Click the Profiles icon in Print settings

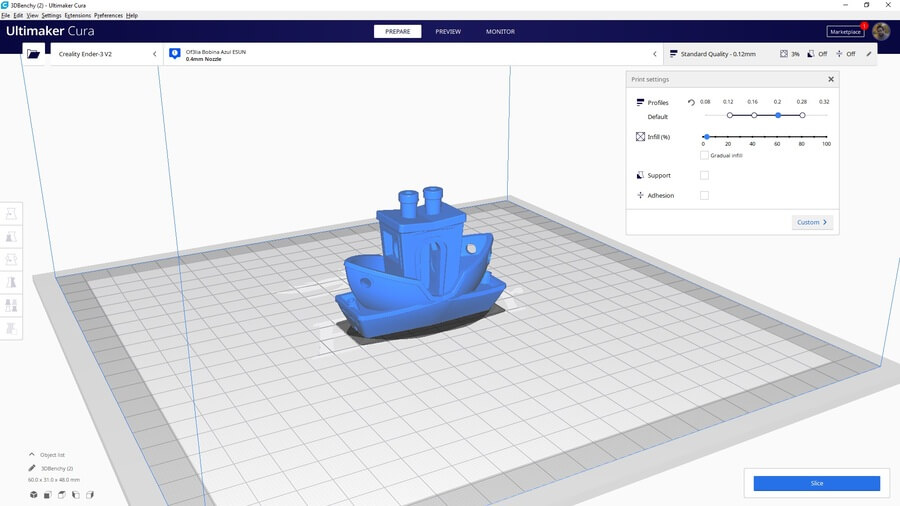(640, 102)
